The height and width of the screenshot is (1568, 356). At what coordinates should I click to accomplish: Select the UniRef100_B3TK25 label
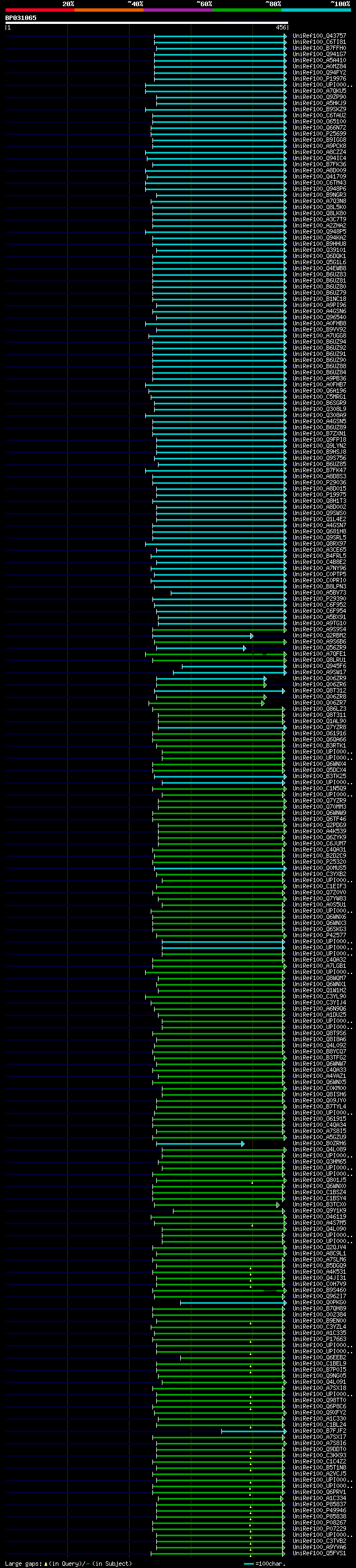[319, 776]
